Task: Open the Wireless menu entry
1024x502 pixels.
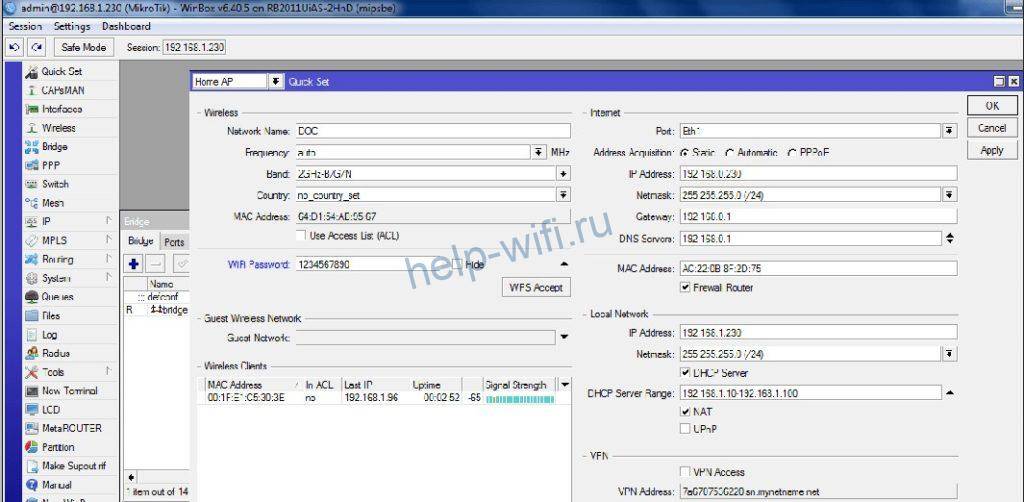Action: click(x=58, y=128)
